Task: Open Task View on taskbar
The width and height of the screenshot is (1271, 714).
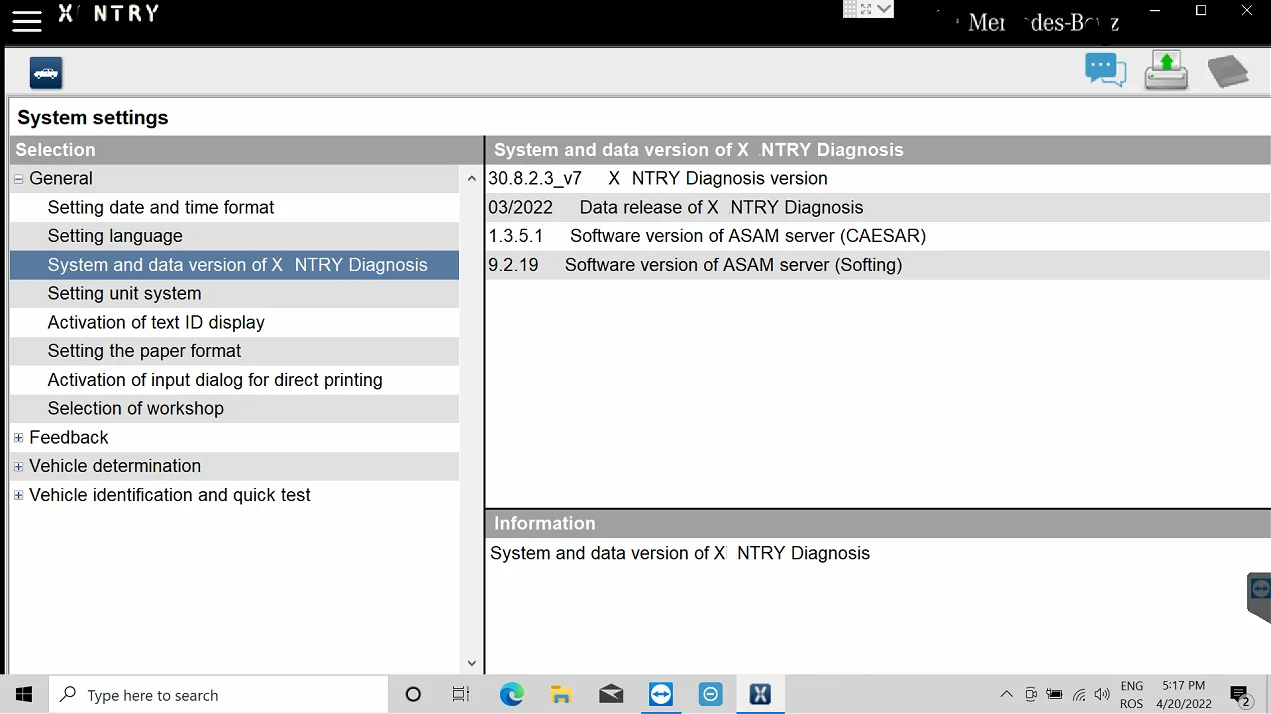Action: (461, 695)
